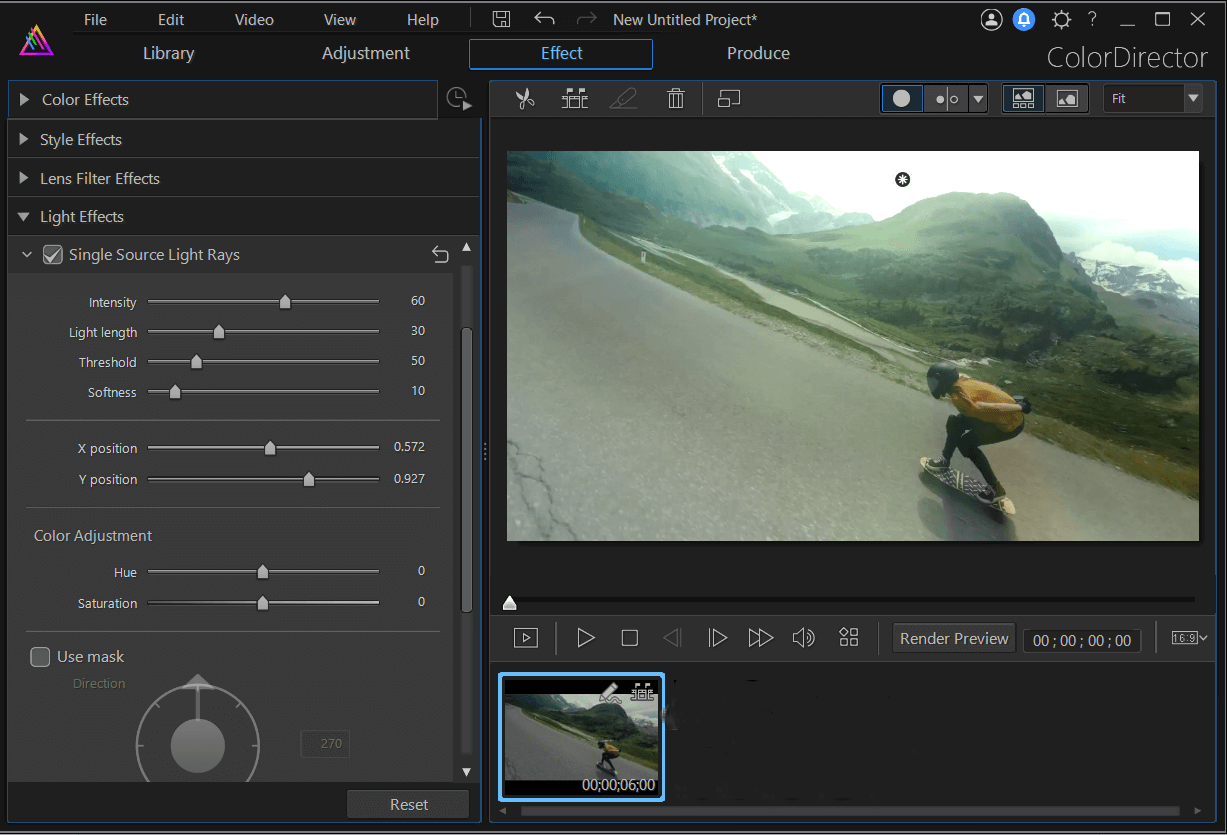Open the 16:9 aspect ratio dropdown
This screenshot has height=835, width=1227.
click(1189, 638)
